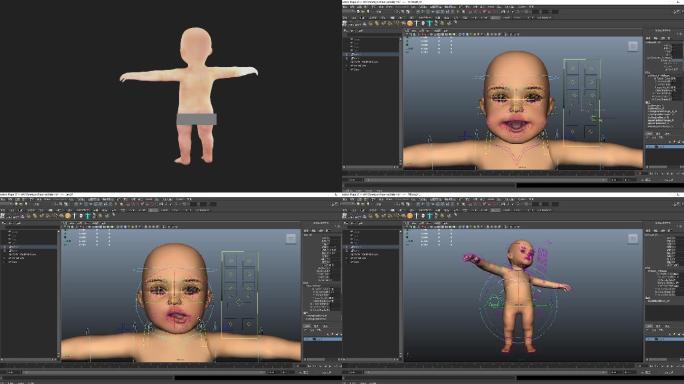This screenshot has height=384, width=684.
Task: Click the range slider bar in closed-mouth face window
Action: pos(144,372)
